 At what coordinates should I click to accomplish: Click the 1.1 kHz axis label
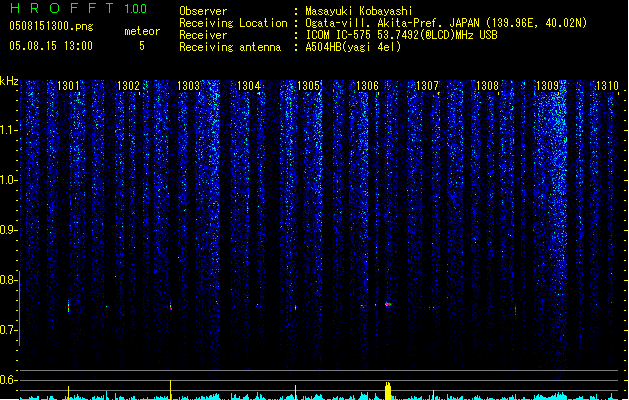point(8,130)
